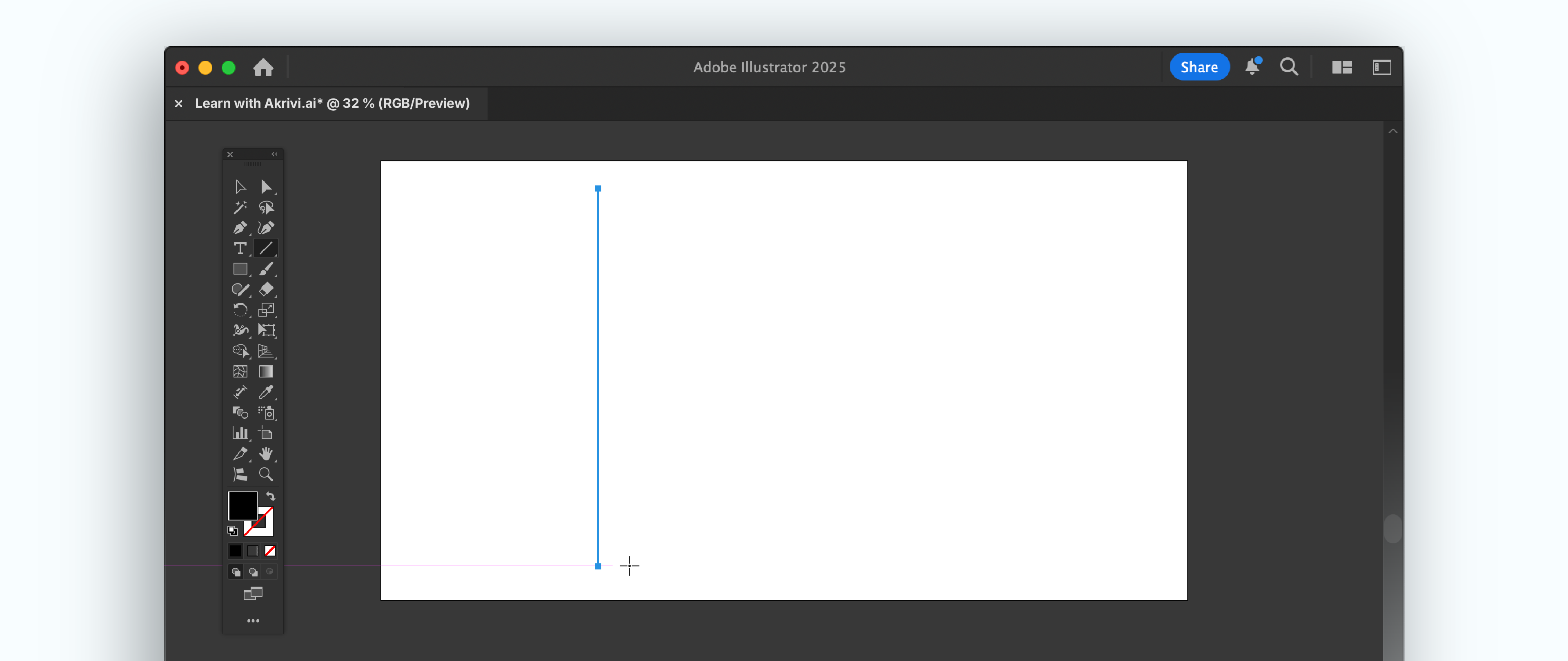
Task: Select the Zoom tool in toolbar
Action: pos(266,474)
